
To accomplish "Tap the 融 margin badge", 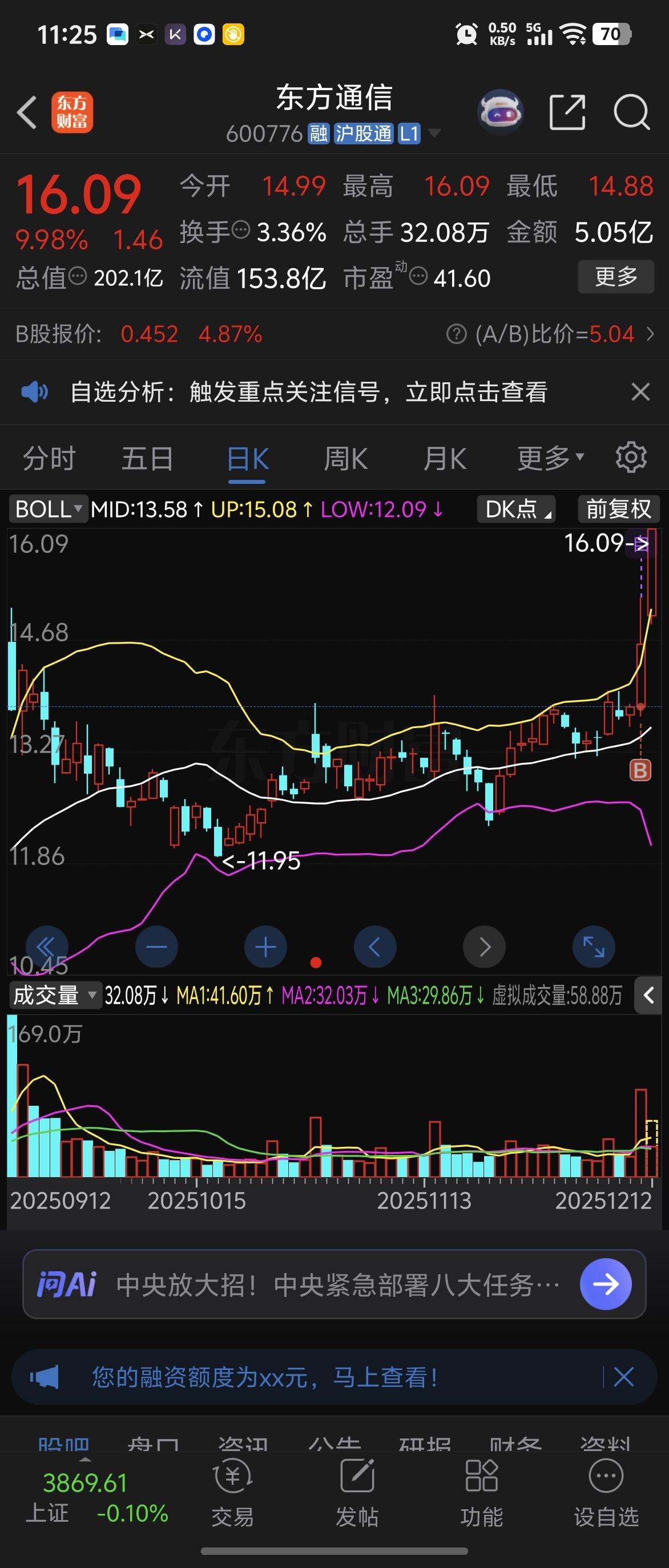I will [319, 134].
